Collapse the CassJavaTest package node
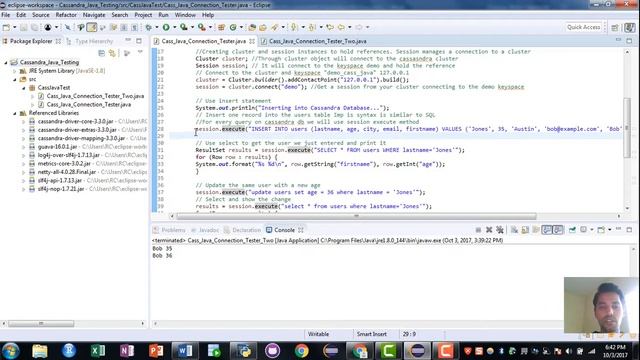The image size is (640, 360). (x=23, y=88)
